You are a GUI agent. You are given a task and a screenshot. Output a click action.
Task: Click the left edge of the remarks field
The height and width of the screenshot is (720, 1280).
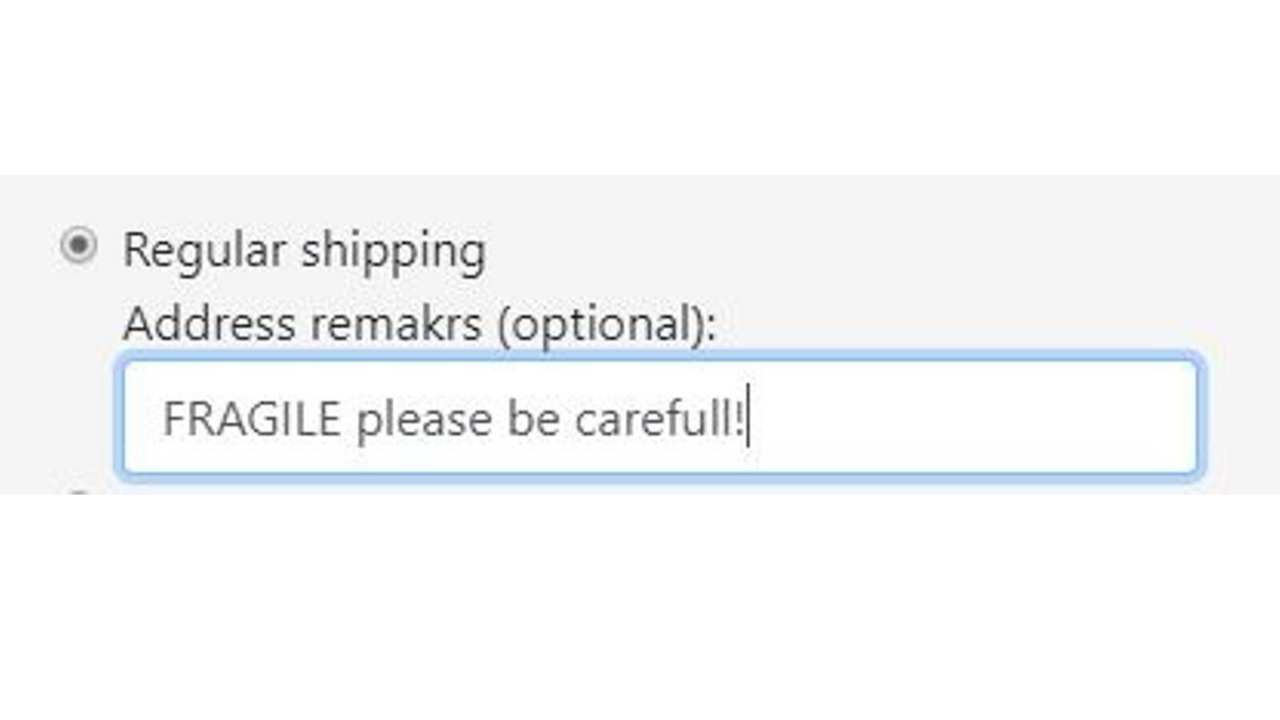[x=140, y=418]
